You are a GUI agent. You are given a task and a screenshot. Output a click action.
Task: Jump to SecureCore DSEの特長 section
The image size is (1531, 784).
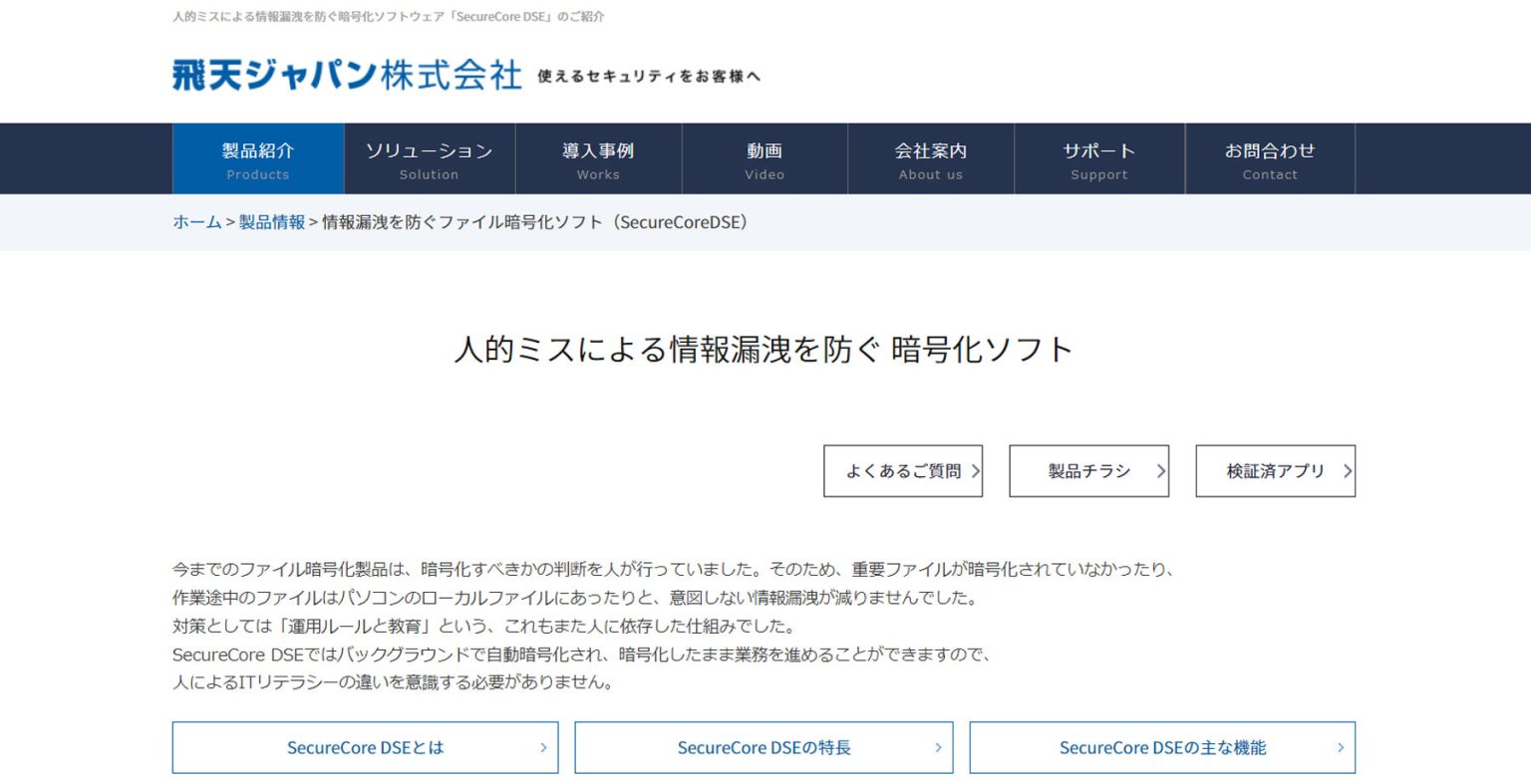coord(765,748)
